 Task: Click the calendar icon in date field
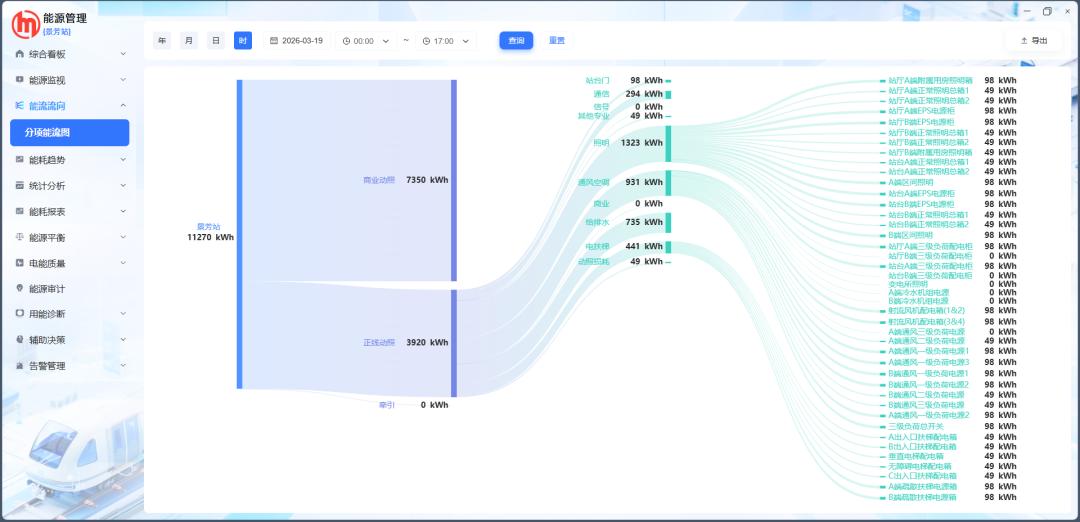click(x=274, y=41)
